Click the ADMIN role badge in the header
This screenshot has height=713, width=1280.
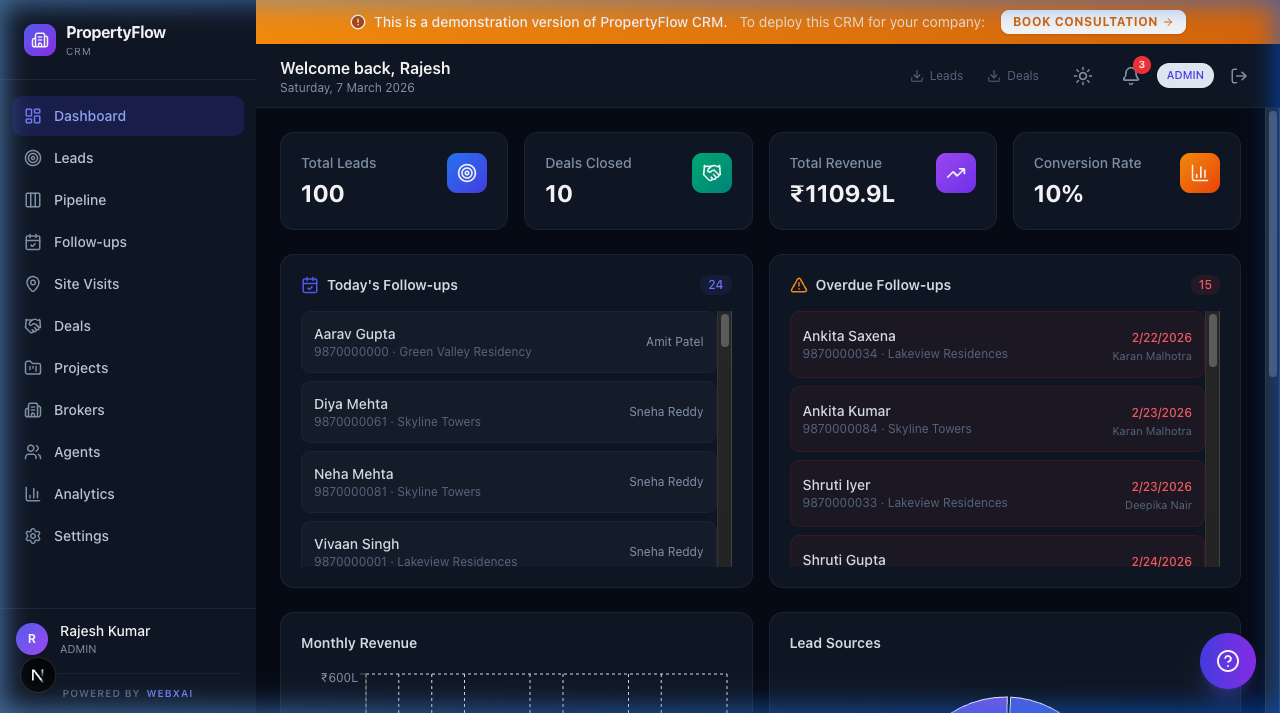coord(1185,75)
